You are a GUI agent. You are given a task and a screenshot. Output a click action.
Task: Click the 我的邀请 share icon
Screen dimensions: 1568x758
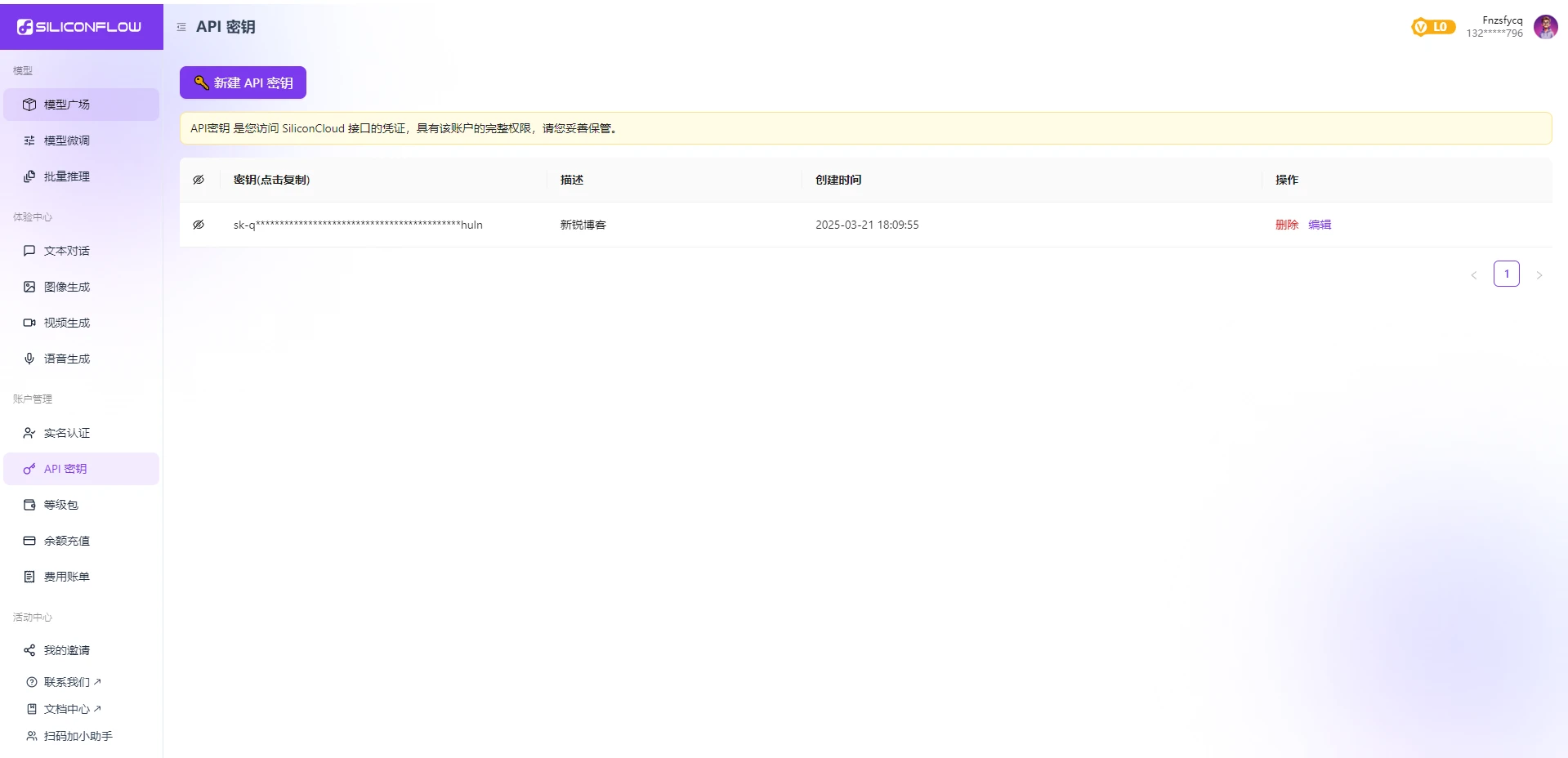[29, 650]
